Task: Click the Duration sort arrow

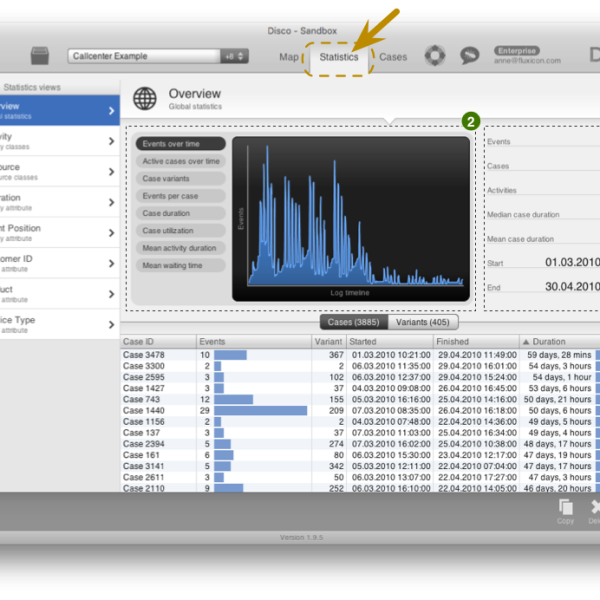Action: (x=537, y=342)
